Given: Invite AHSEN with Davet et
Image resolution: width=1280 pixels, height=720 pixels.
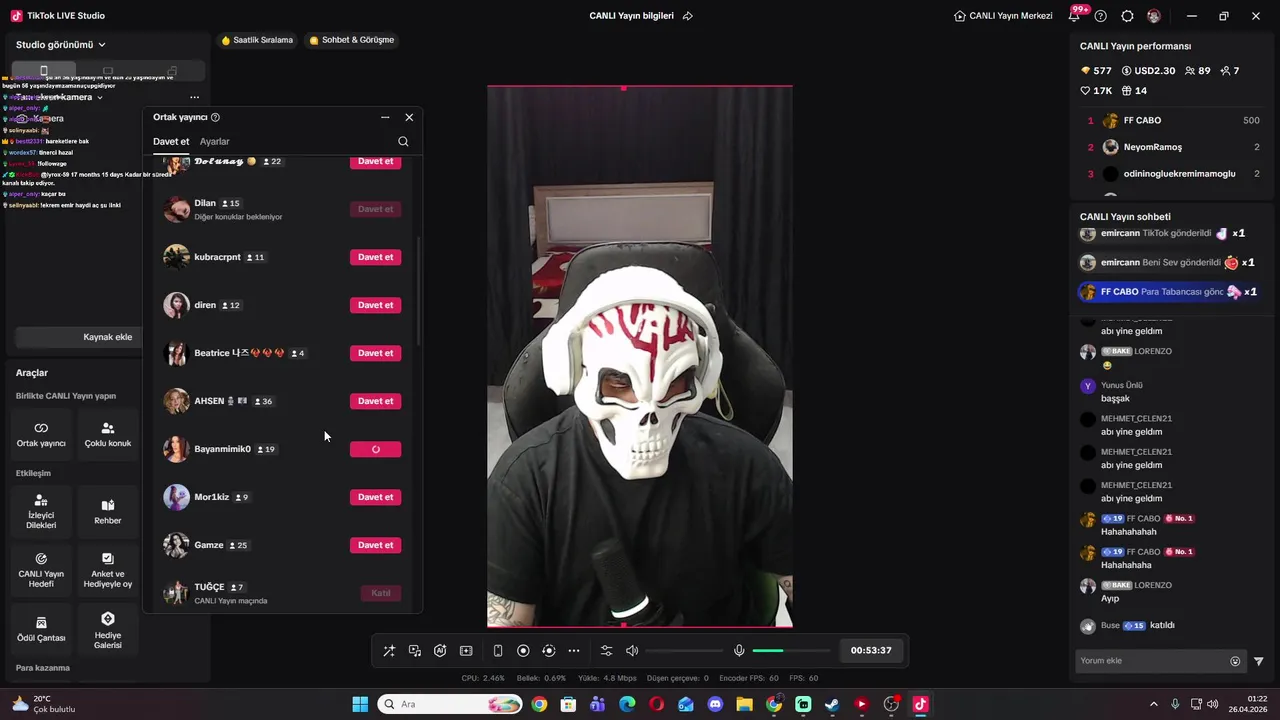Looking at the screenshot, I should click(x=375, y=401).
